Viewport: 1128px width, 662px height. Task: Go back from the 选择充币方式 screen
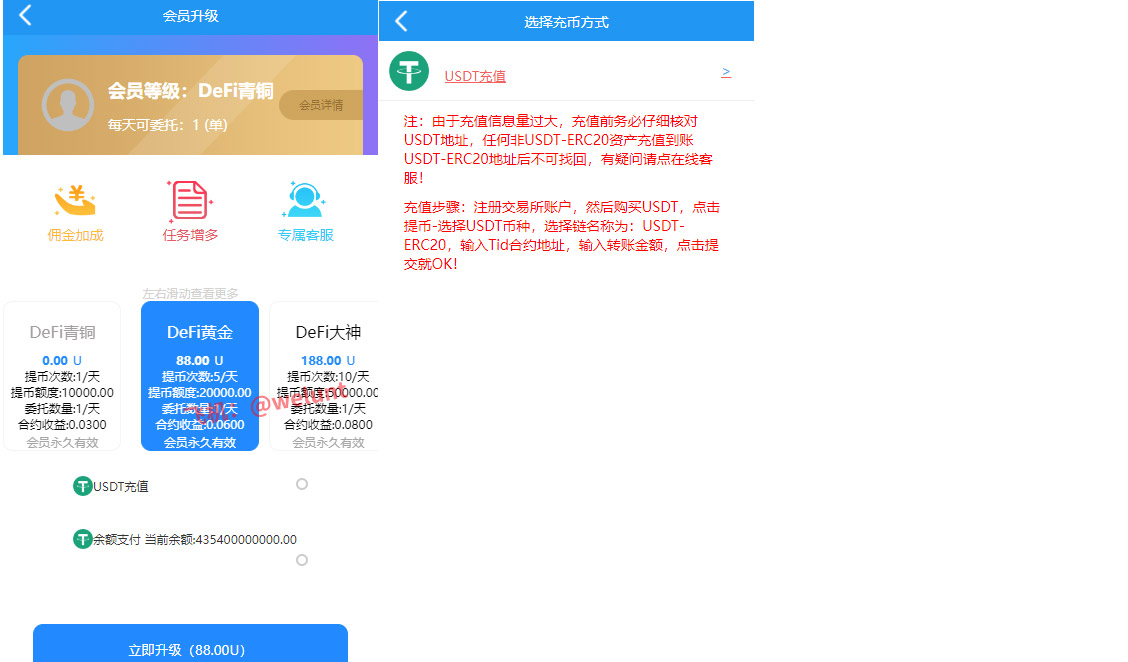tap(401, 22)
